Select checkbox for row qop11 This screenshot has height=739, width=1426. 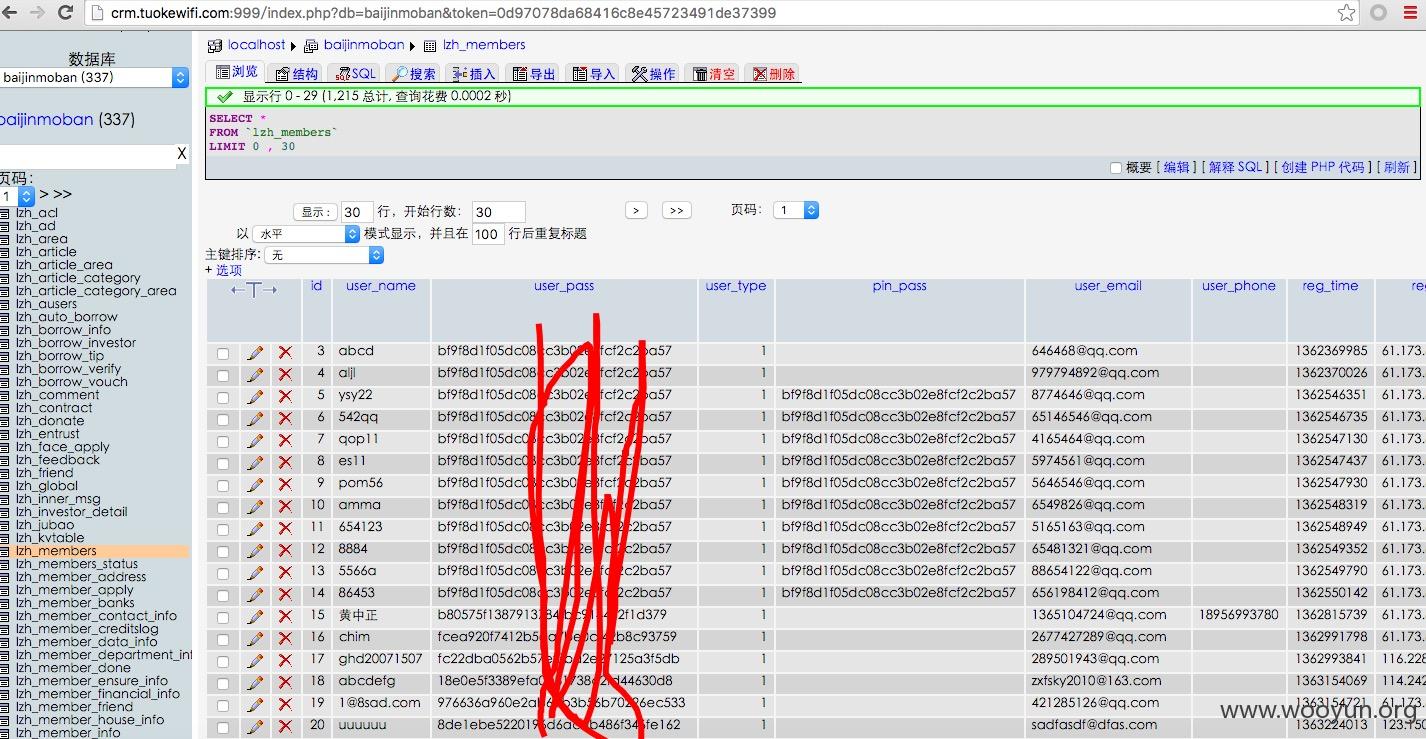click(223, 441)
